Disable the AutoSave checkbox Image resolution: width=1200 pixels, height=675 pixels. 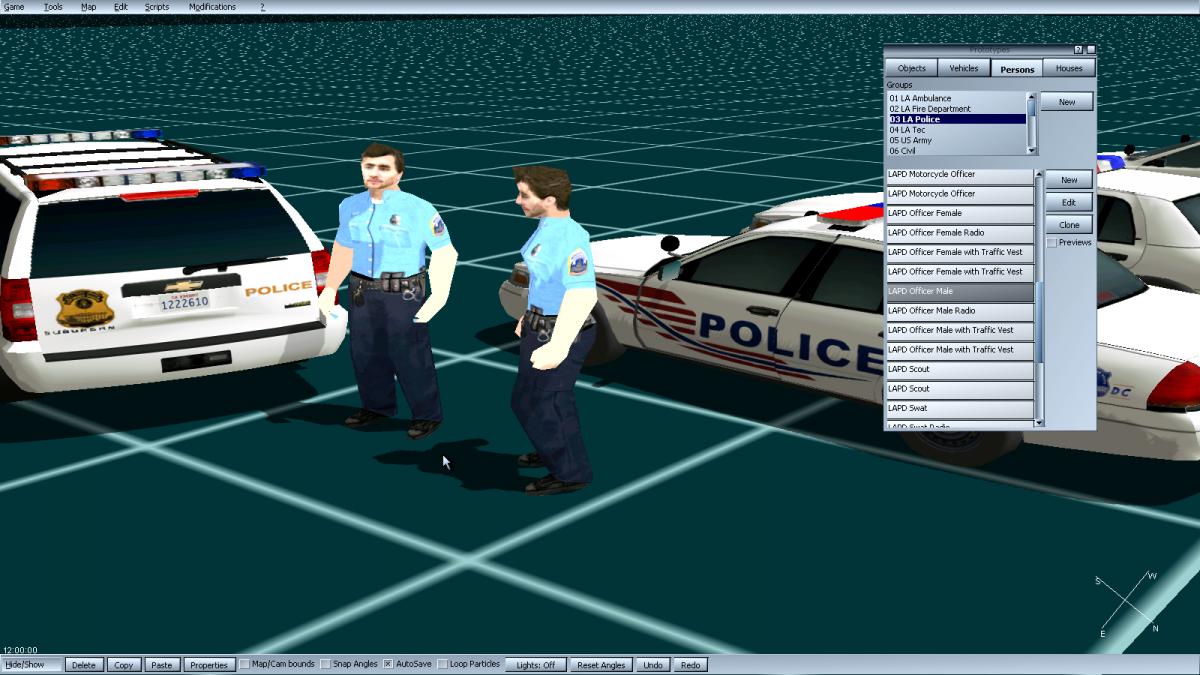[x=388, y=665]
